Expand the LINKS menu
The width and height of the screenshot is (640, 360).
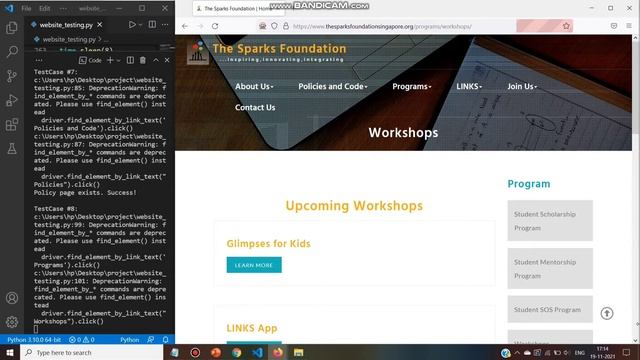click(469, 87)
